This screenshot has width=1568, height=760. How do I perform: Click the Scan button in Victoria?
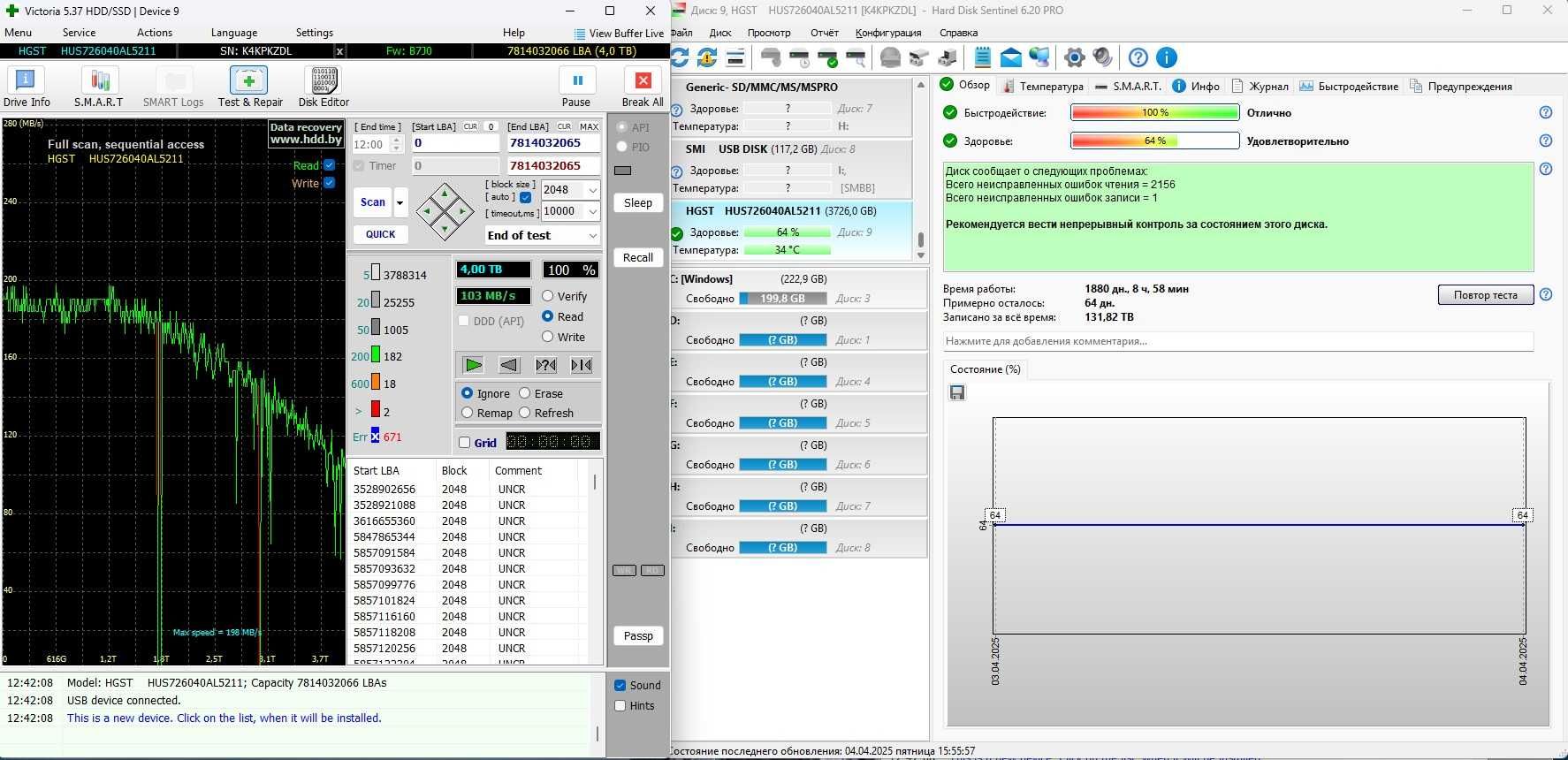[x=373, y=202]
